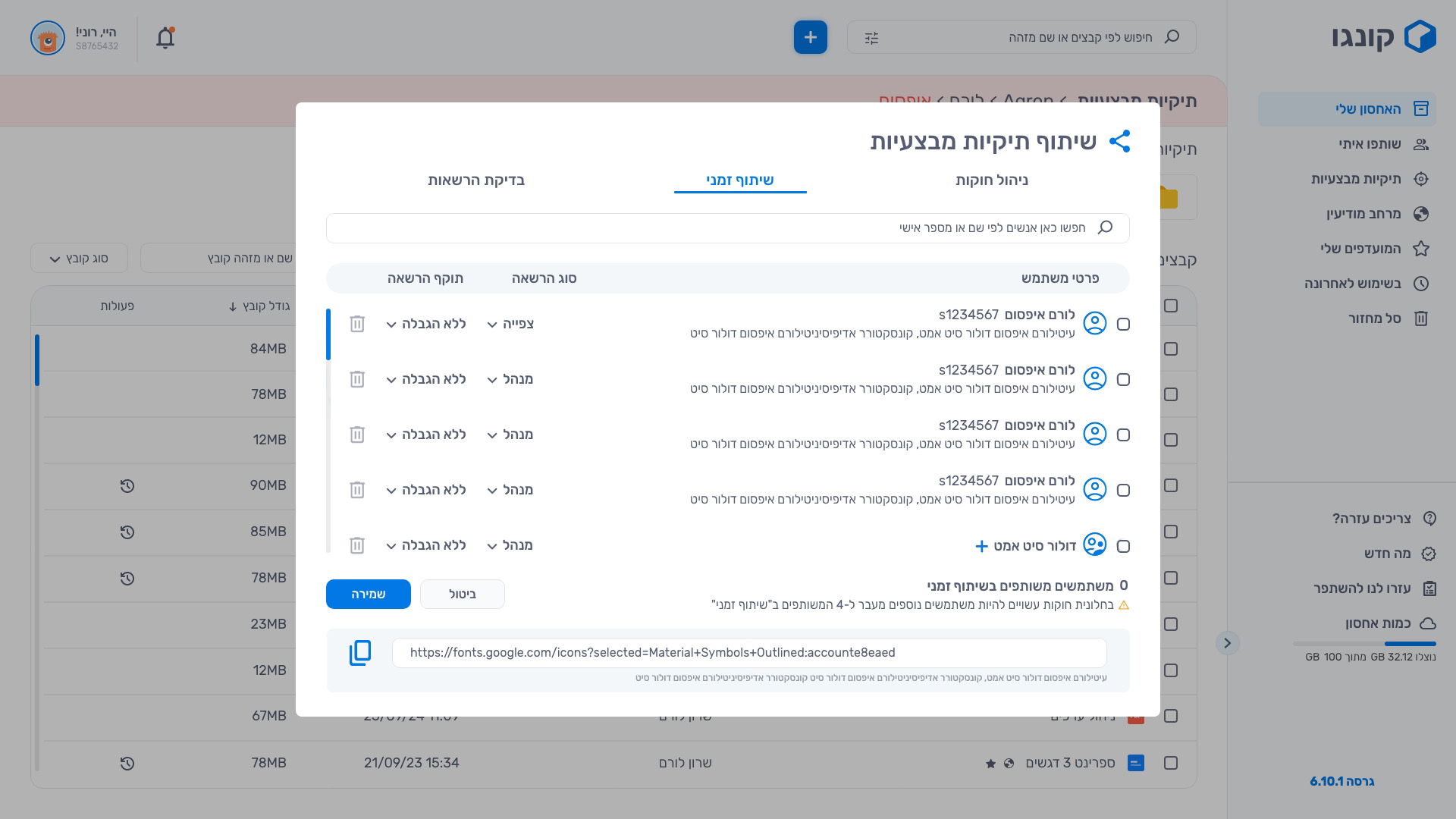Click the blue plus button near search bar
The width and height of the screenshot is (1456, 819).
[x=810, y=36]
